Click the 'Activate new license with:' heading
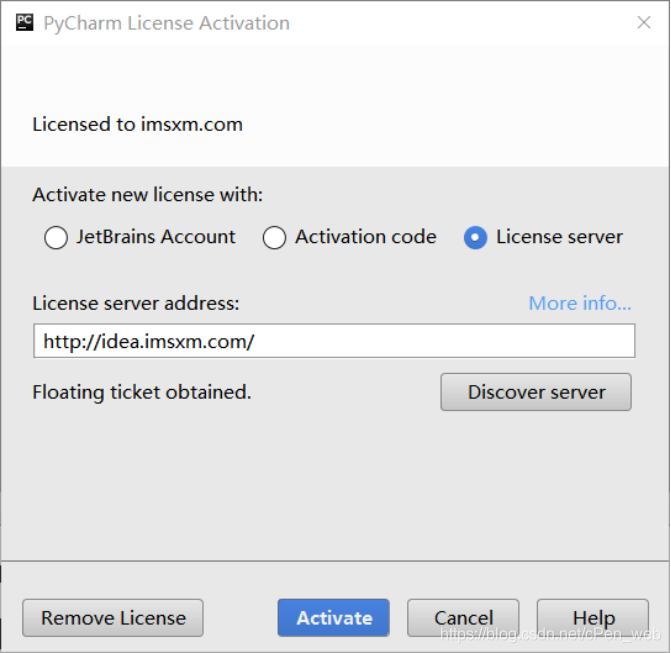Screen dimensions: 671x653 pos(147,195)
